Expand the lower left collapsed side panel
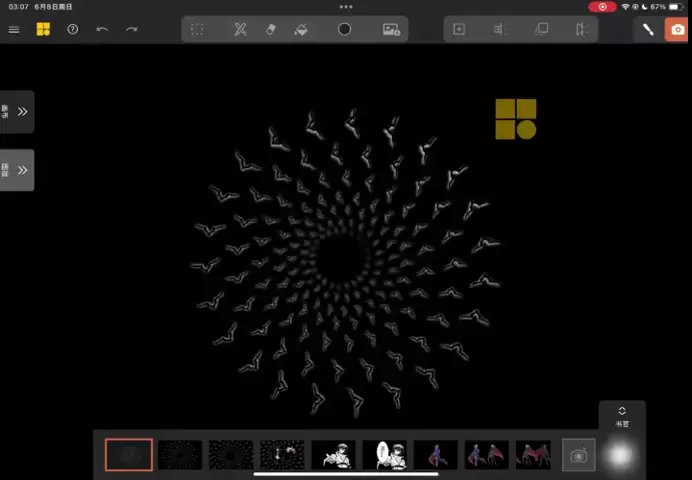 tap(17, 170)
